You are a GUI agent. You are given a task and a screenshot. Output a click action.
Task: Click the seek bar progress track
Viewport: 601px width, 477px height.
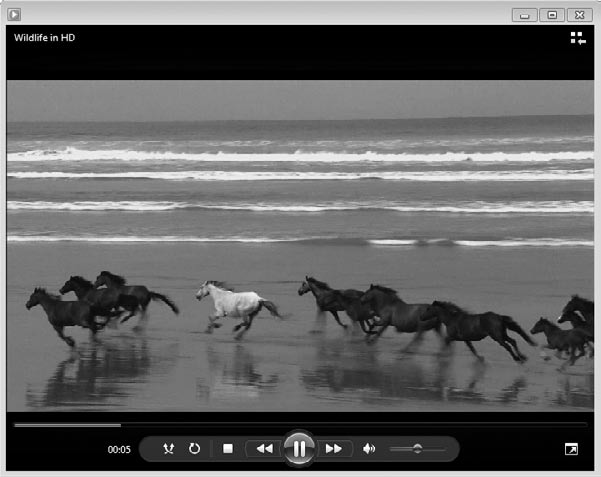pyautogui.click(x=300, y=425)
